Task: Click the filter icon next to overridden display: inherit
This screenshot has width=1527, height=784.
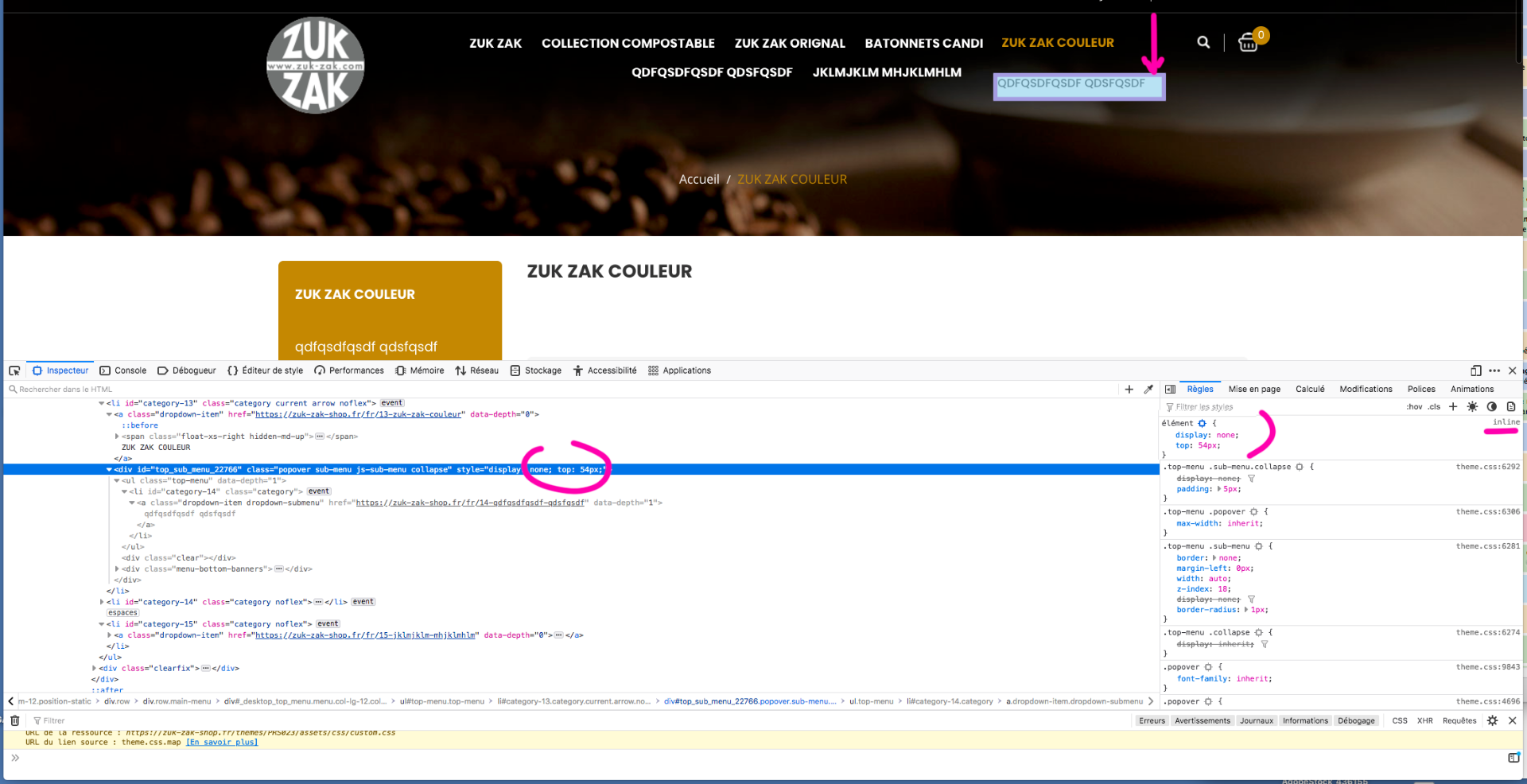Action: 1265,644
